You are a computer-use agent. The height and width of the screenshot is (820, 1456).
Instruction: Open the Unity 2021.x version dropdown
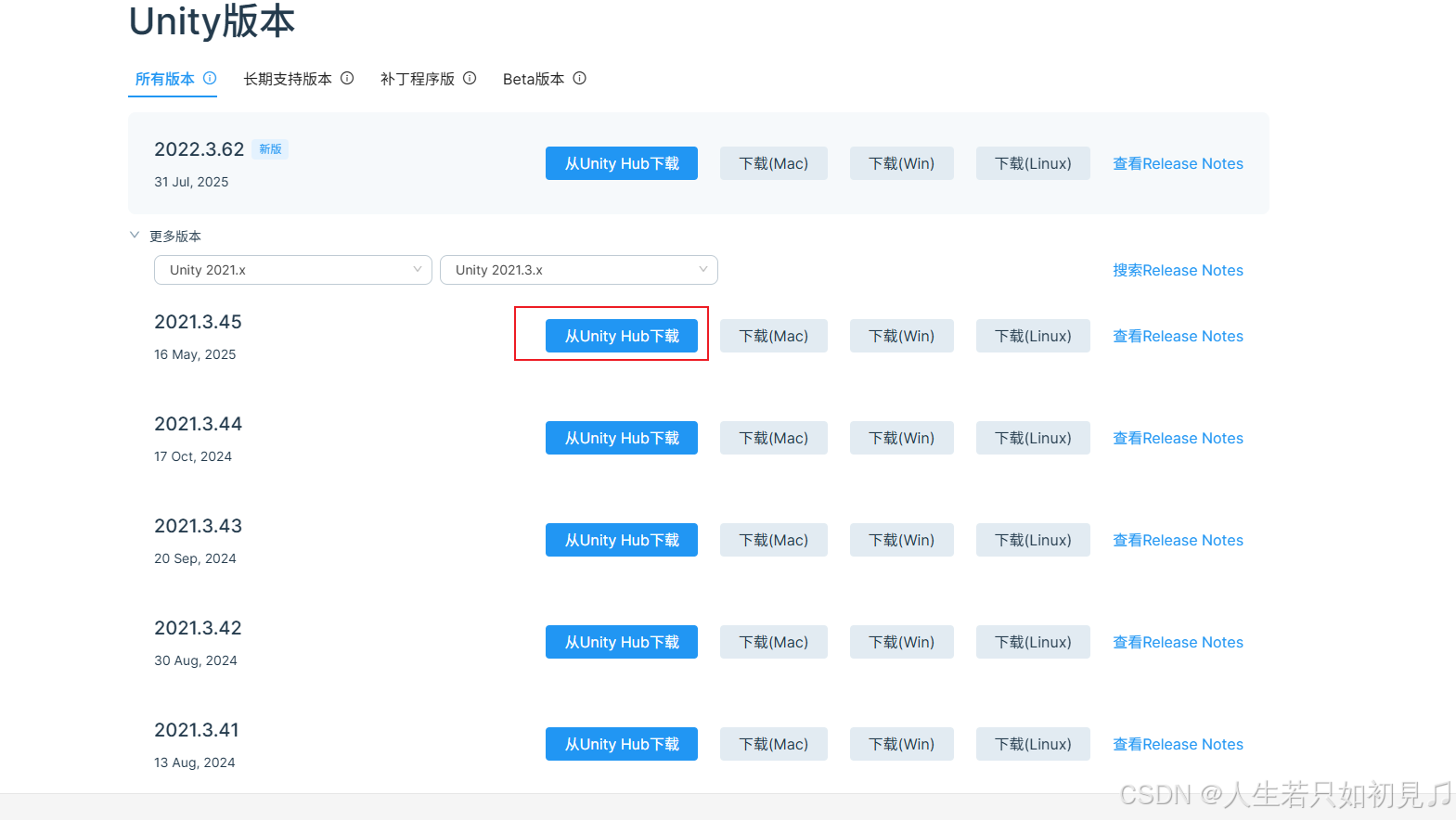tap(293, 270)
